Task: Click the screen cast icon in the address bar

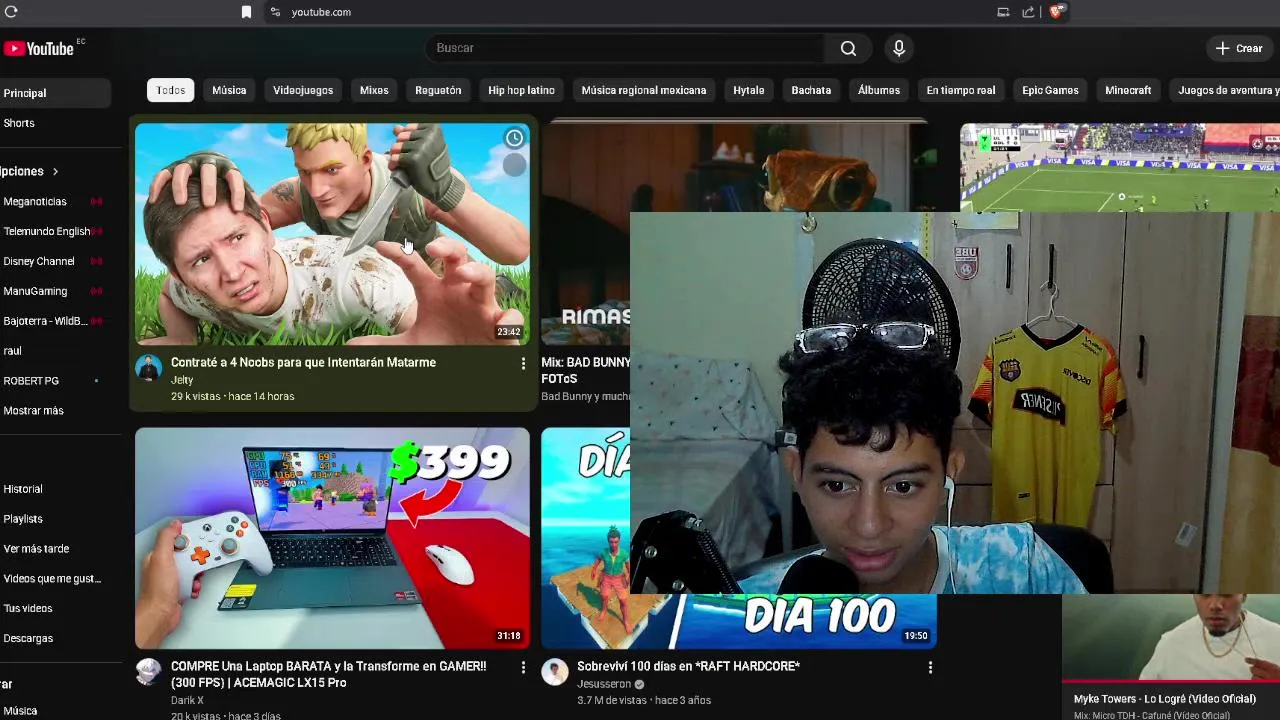Action: (1003, 12)
